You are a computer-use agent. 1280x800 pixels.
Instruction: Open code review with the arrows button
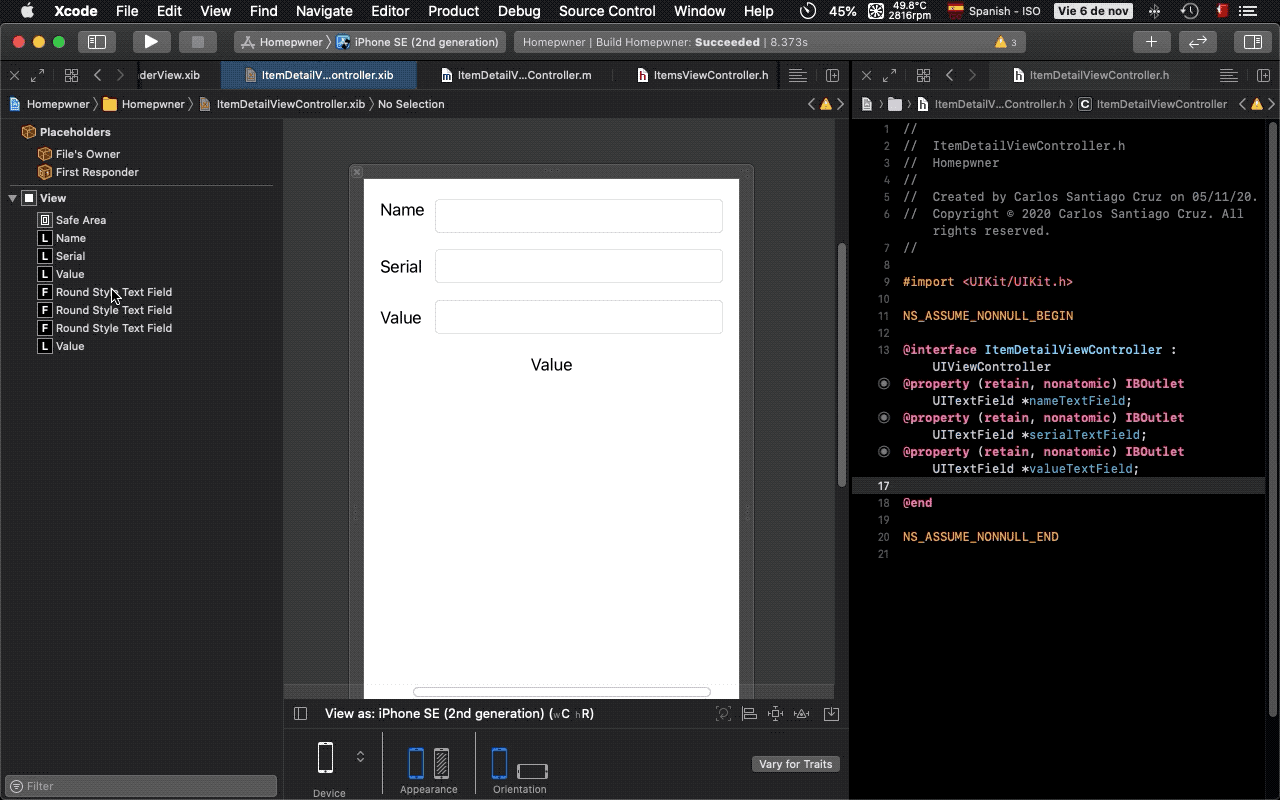(1197, 42)
